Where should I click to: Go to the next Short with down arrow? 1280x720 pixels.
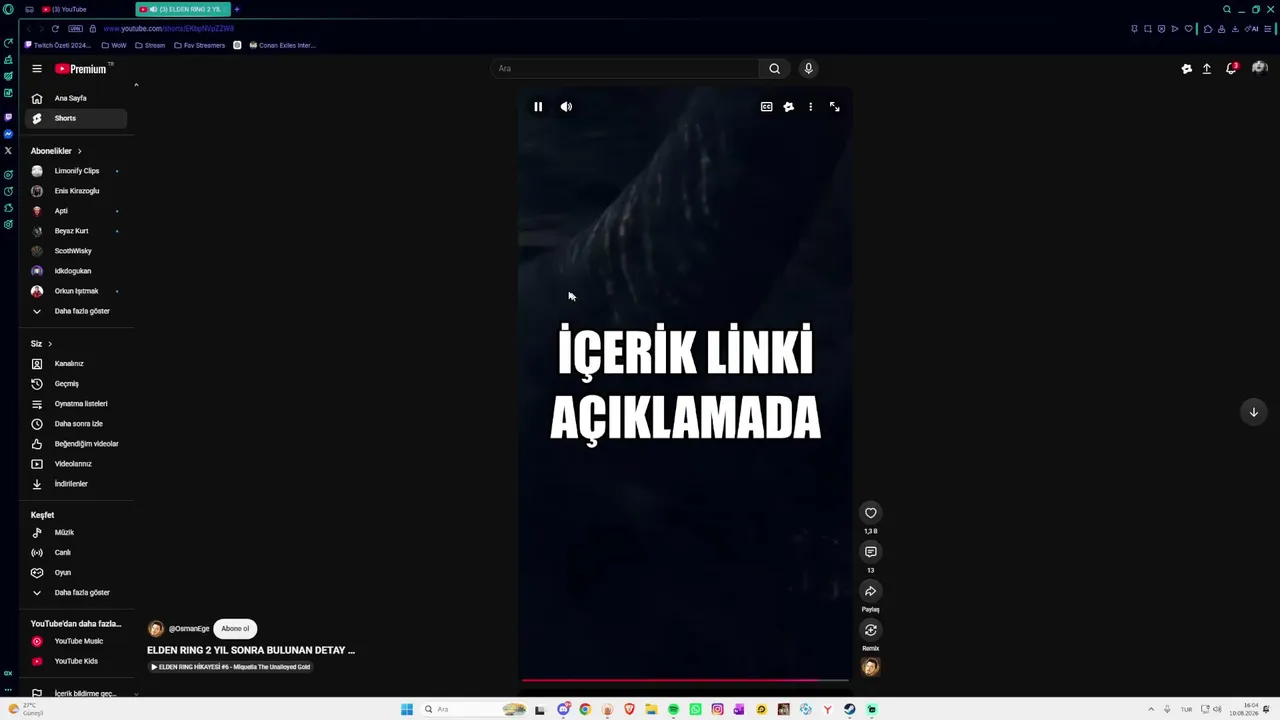pos(1253,412)
